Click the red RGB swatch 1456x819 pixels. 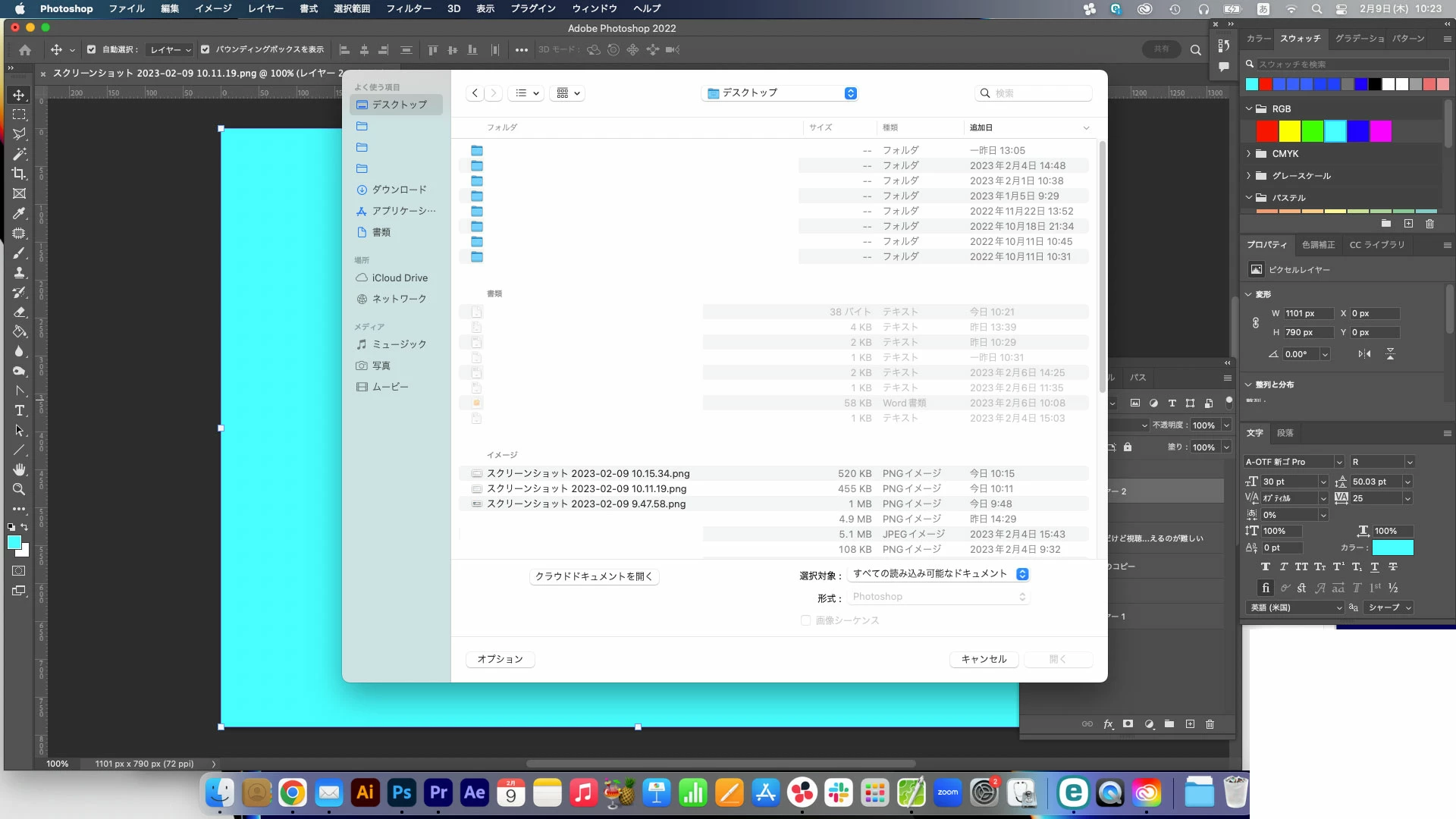click(x=1266, y=131)
